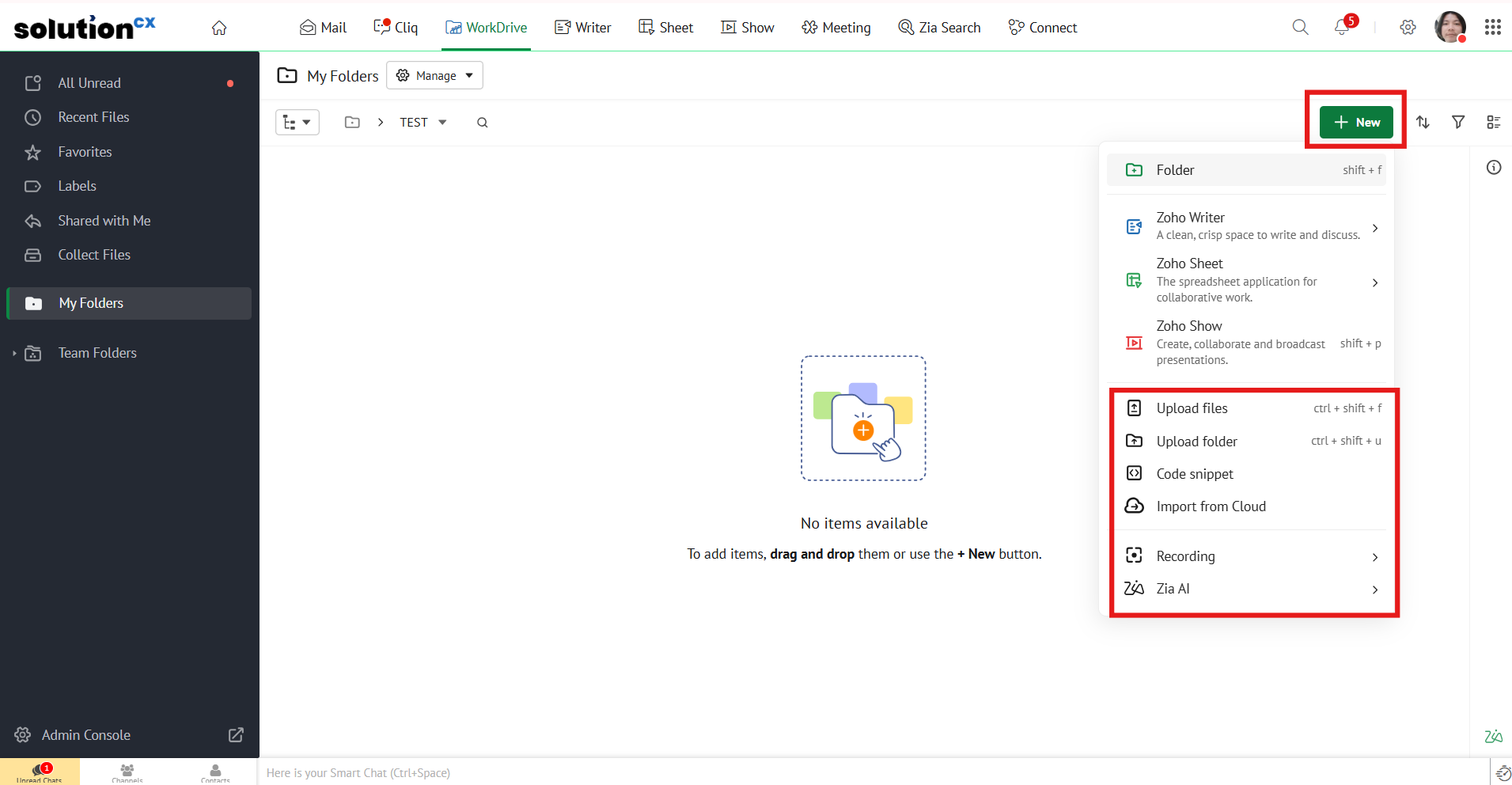Open the sort options icon
This screenshot has width=1512, height=785.
point(1423,122)
